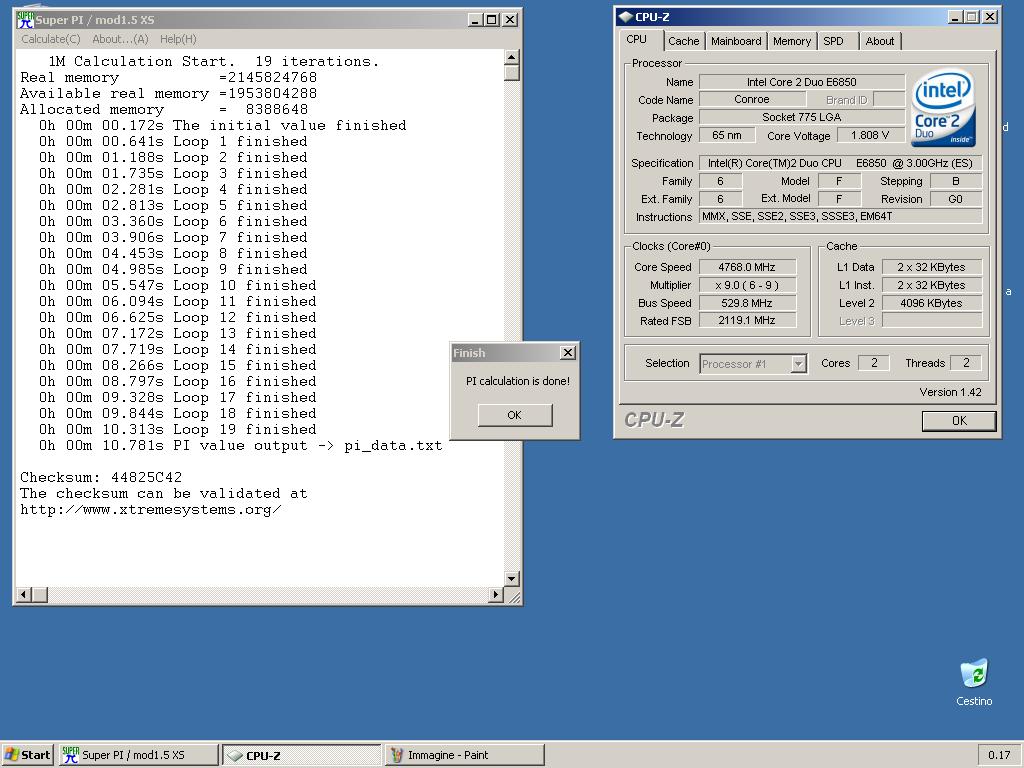The image size is (1024, 768).
Task: Click the CPU-Z title bar icon
Action: (x=626, y=17)
